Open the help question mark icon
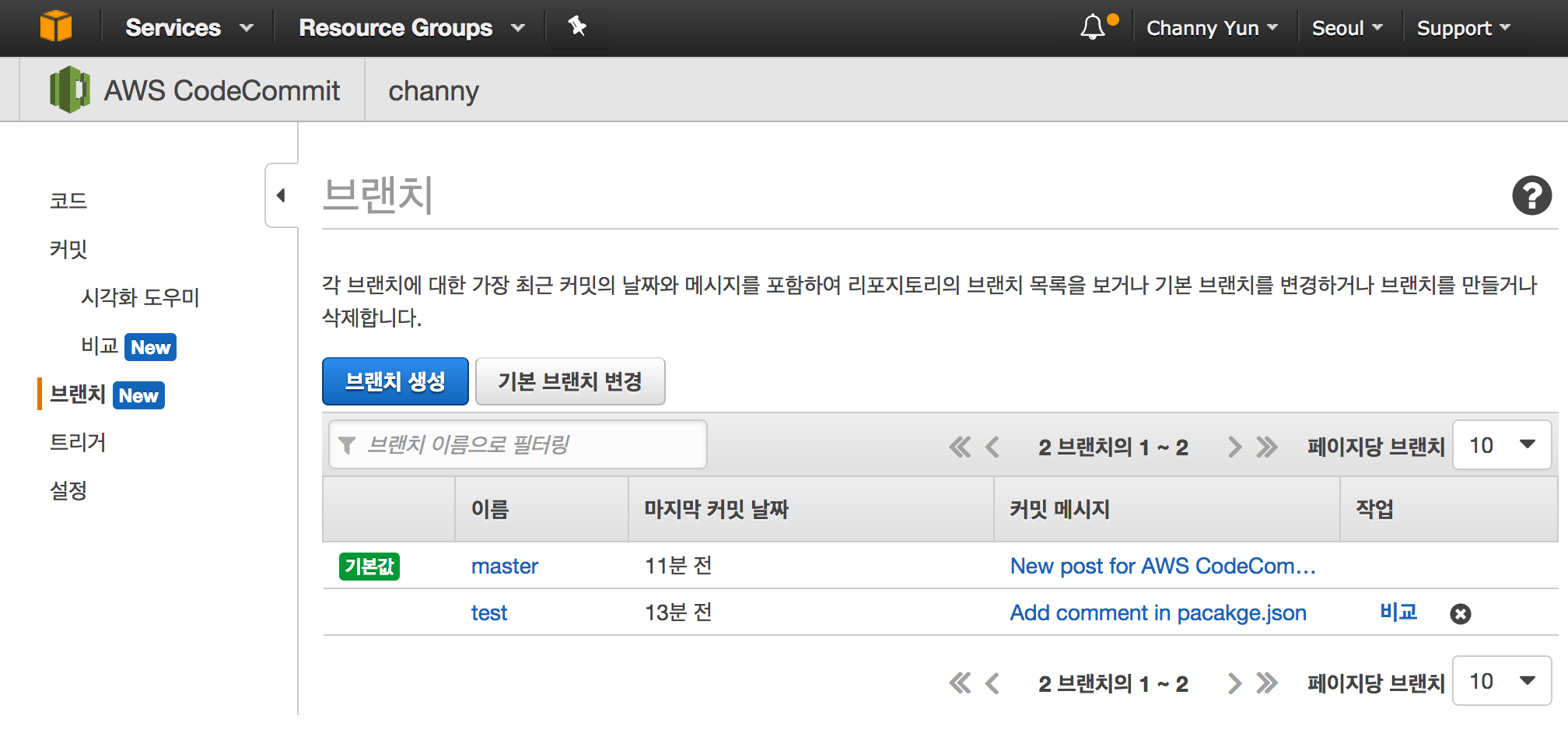Image resolution: width=1568 pixels, height=730 pixels. (1531, 195)
